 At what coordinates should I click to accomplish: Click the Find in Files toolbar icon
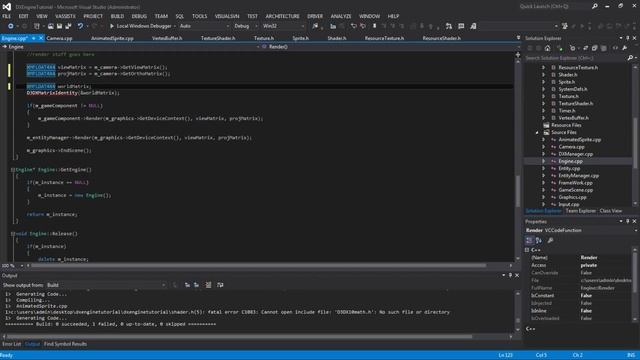click(x=315, y=26)
